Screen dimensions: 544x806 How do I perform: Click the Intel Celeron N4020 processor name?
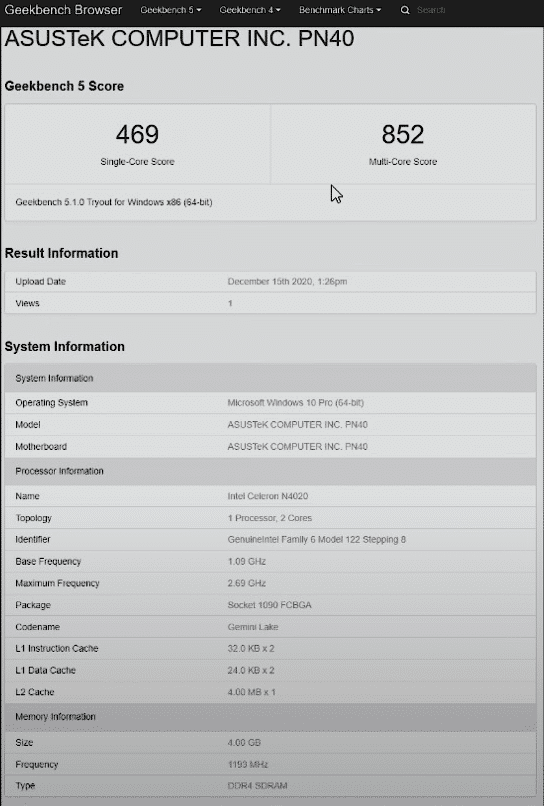tap(268, 496)
